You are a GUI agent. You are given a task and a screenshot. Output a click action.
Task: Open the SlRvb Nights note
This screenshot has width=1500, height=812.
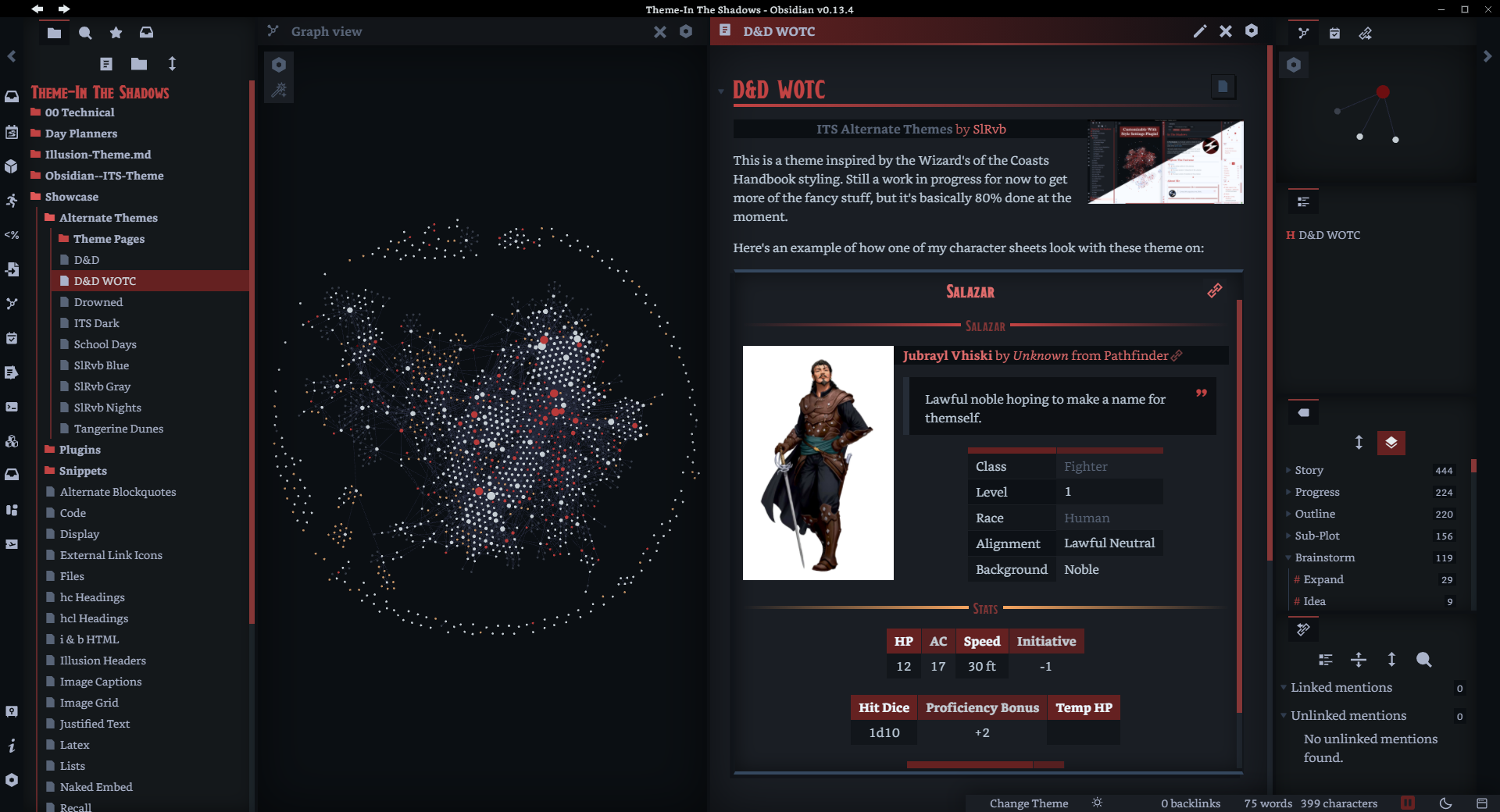[x=108, y=408]
